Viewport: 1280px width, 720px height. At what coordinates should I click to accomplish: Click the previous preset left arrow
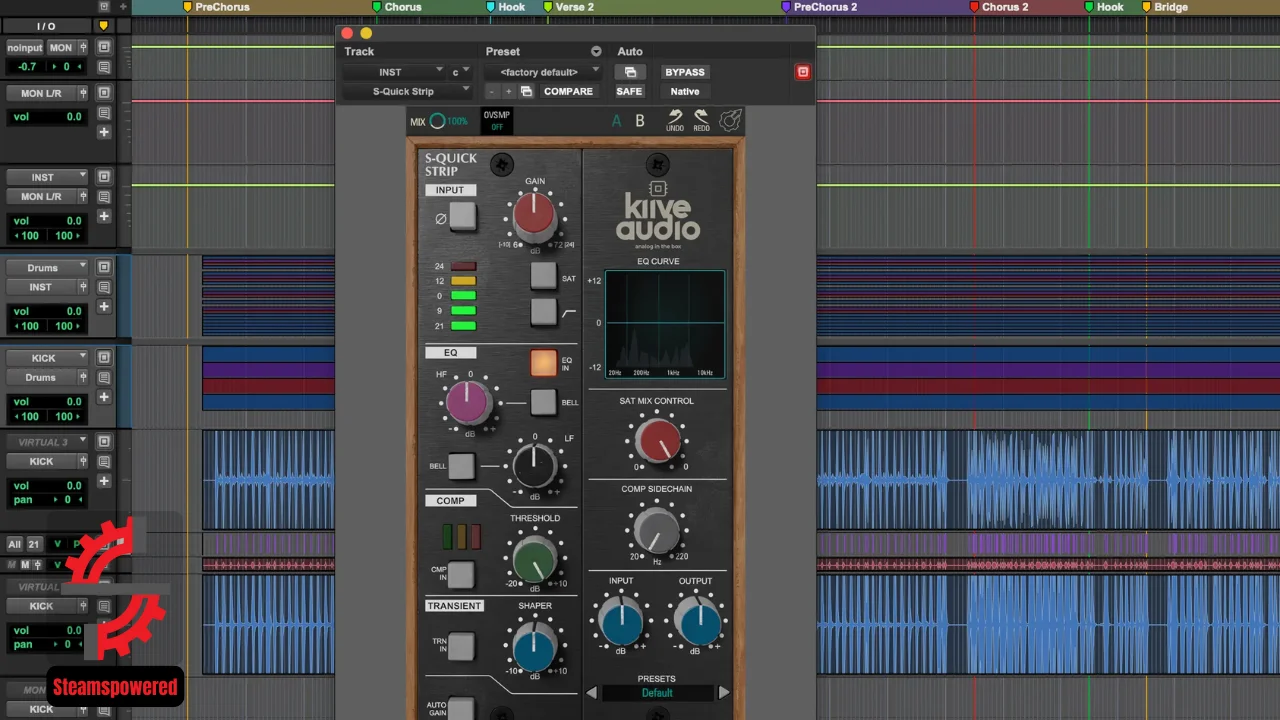591,692
